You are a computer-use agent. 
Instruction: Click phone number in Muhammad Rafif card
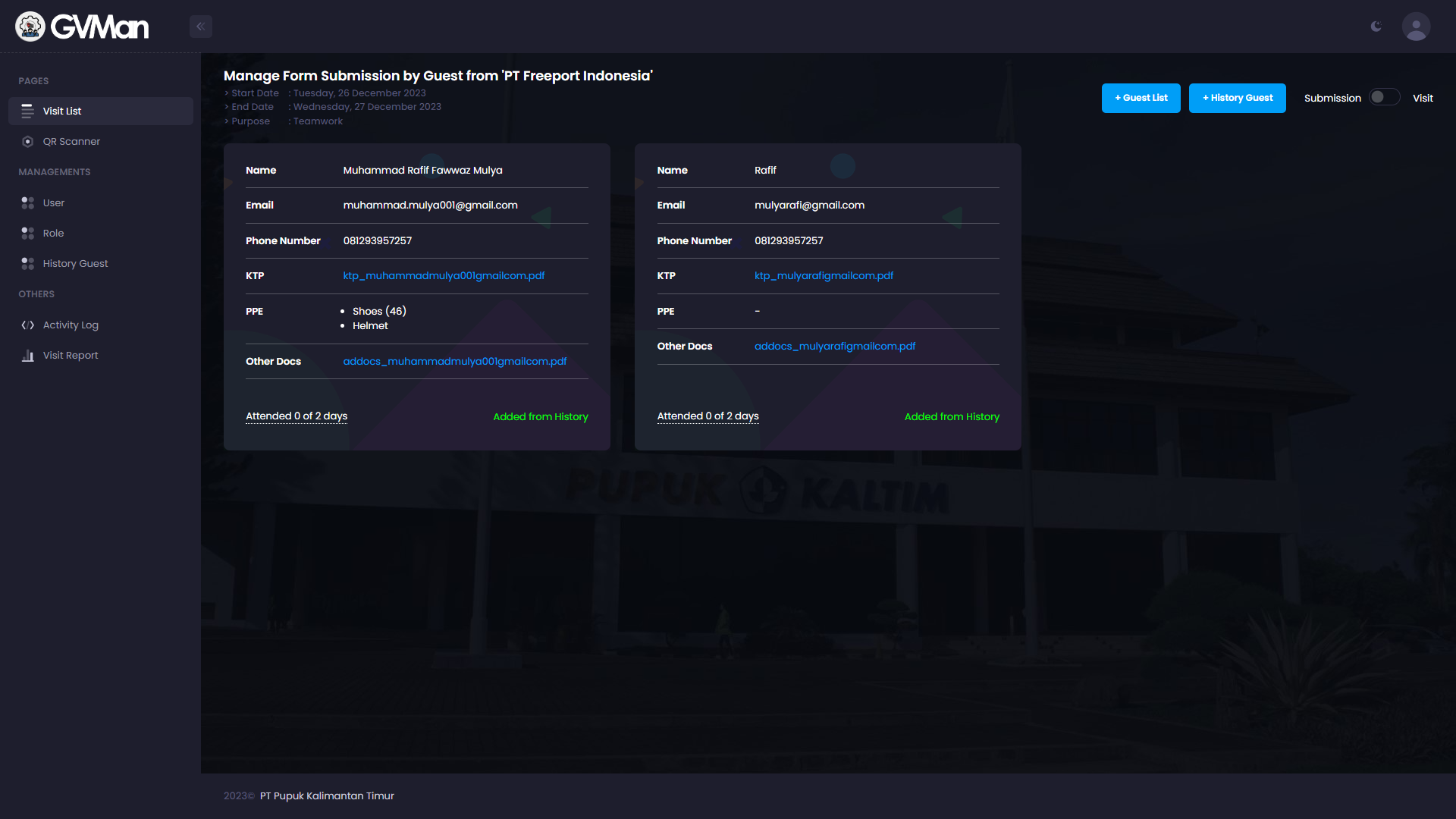[x=377, y=240]
